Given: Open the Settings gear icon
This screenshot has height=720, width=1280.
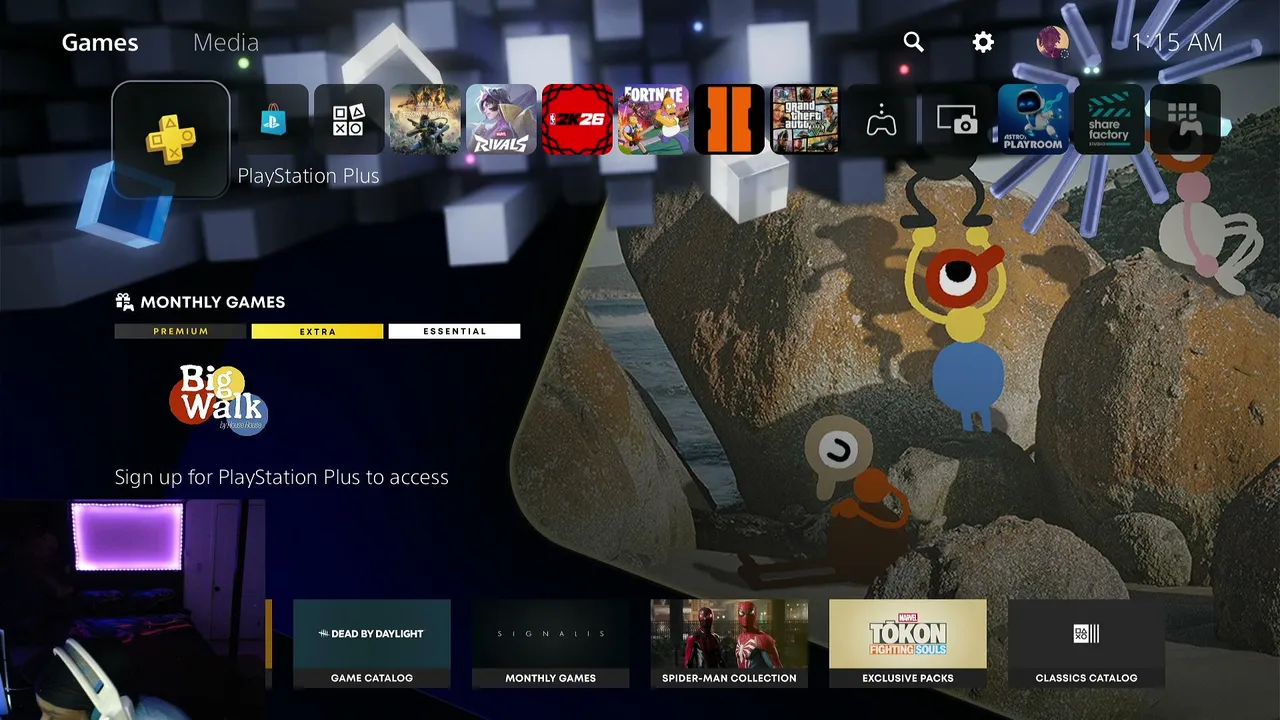Looking at the screenshot, I should click(x=984, y=42).
